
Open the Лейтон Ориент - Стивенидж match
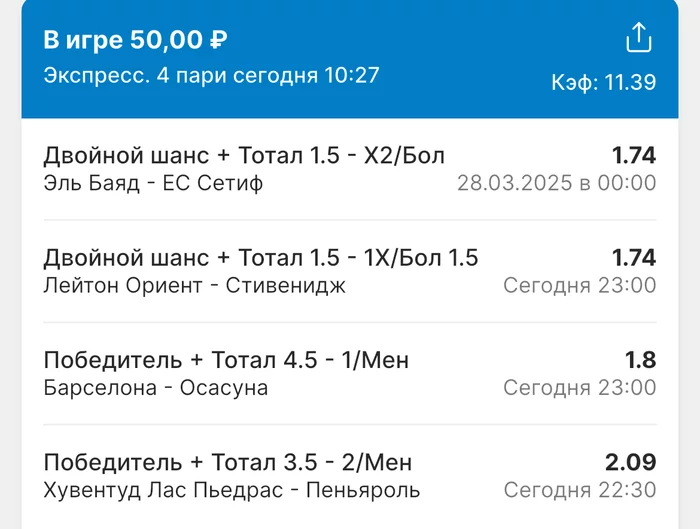pyautogui.click(x=194, y=286)
